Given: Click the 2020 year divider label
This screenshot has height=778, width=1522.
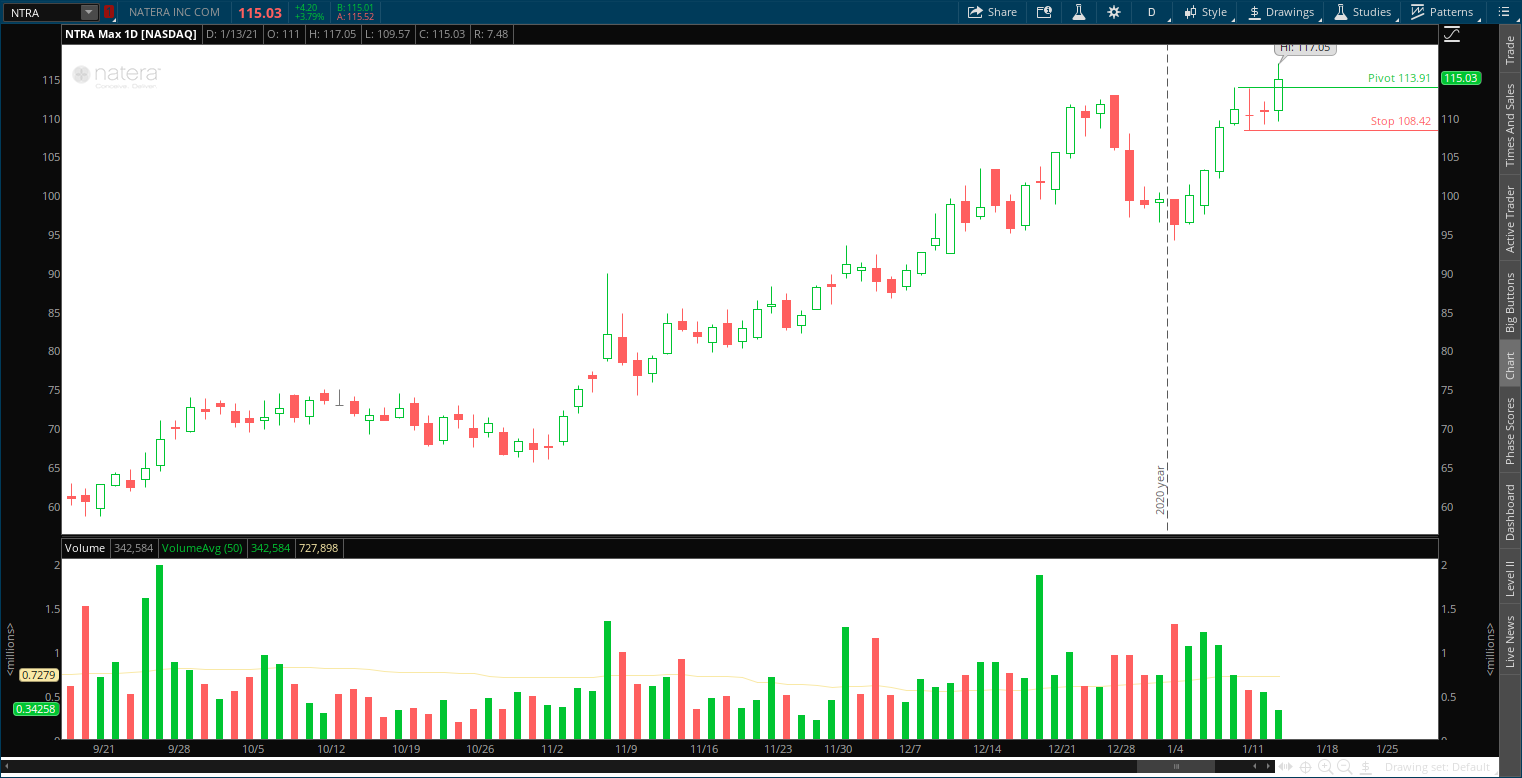Looking at the screenshot, I should tap(1160, 490).
